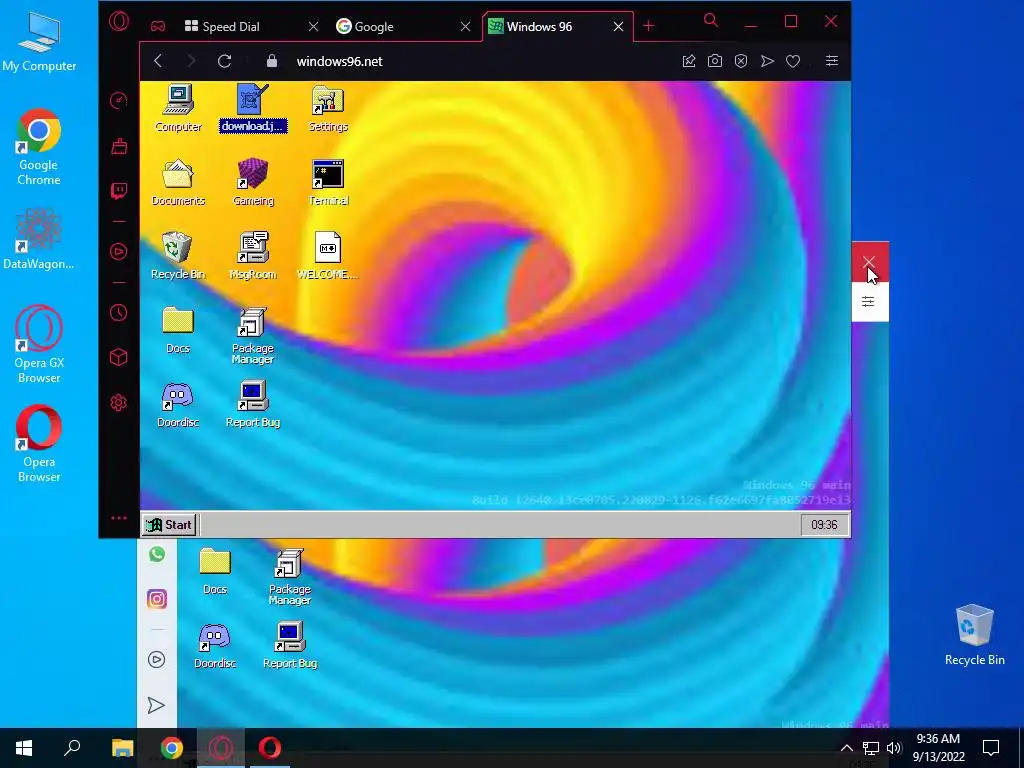Open three-dots sidebar setup in Opera GX

pos(119,518)
